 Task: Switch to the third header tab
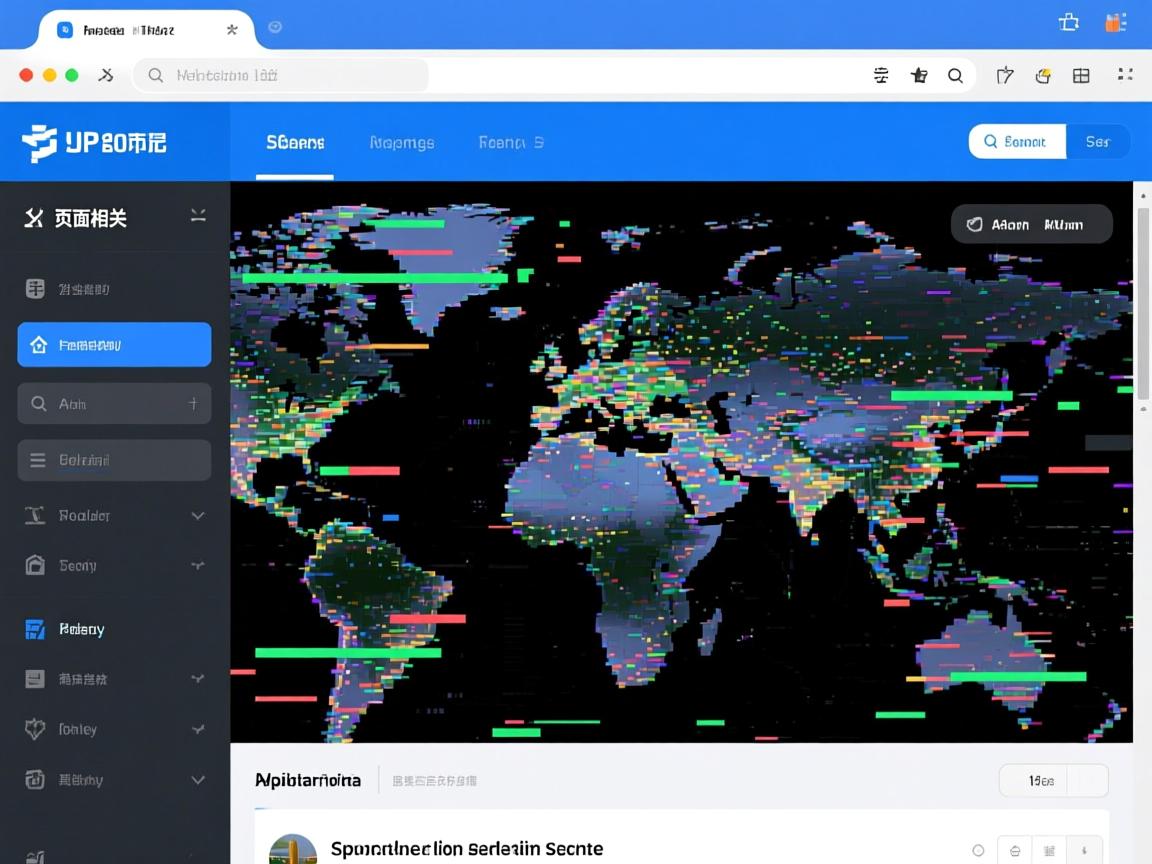(x=511, y=143)
